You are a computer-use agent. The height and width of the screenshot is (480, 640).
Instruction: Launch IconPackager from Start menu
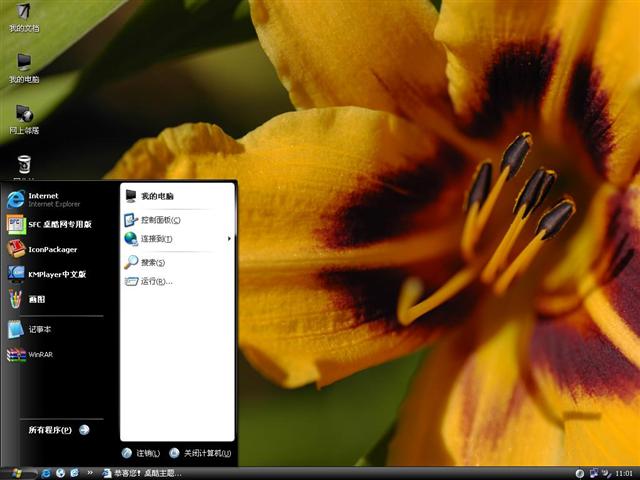click(x=42, y=249)
